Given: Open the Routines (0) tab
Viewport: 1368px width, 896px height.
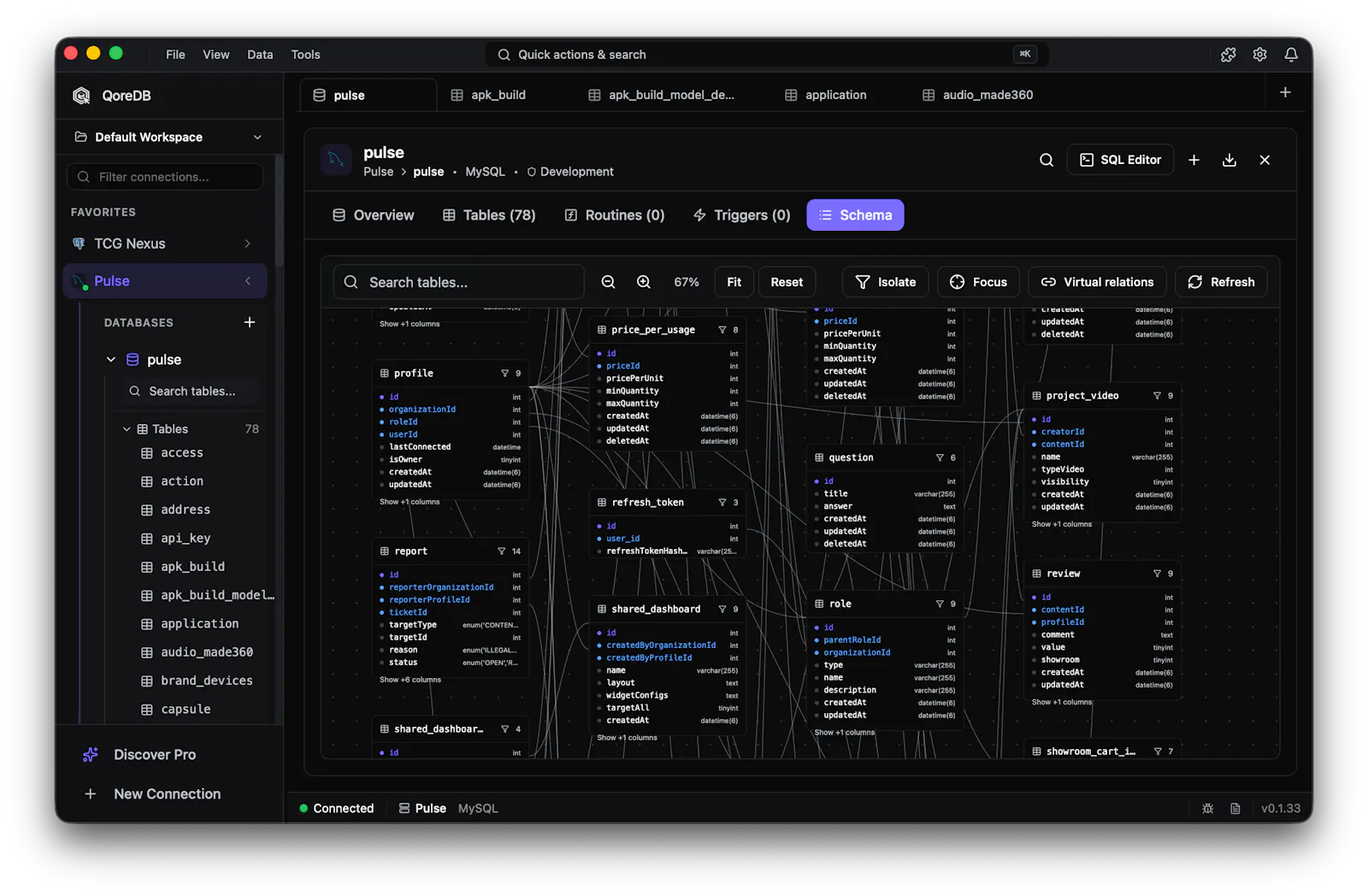Looking at the screenshot, I should tap(615, 215).
